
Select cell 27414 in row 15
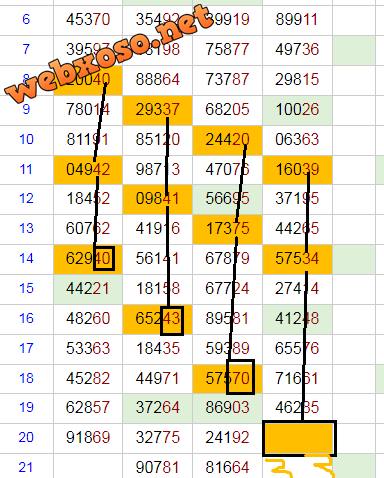(297, 289)
